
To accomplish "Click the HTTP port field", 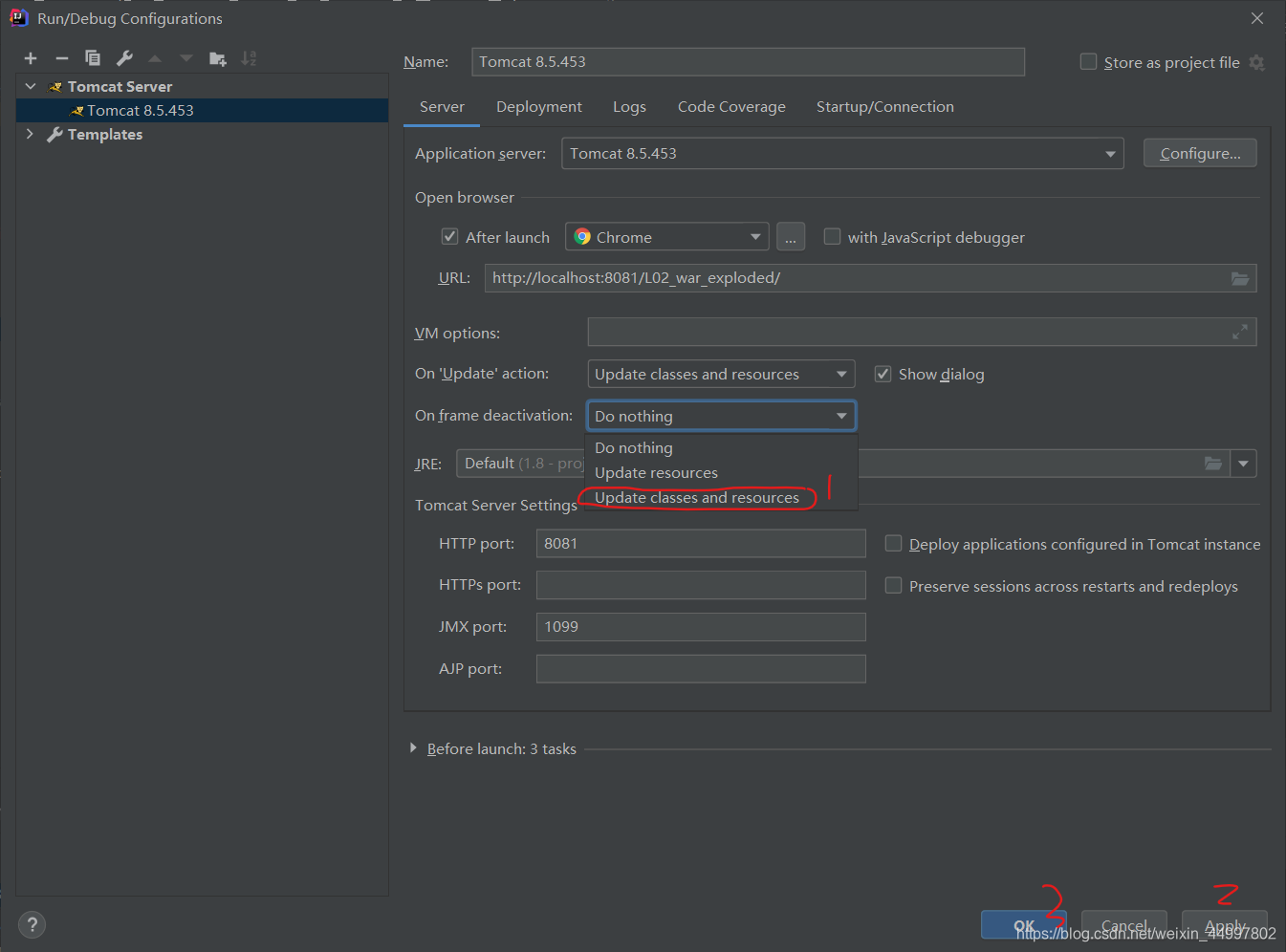I will point(701,543).
